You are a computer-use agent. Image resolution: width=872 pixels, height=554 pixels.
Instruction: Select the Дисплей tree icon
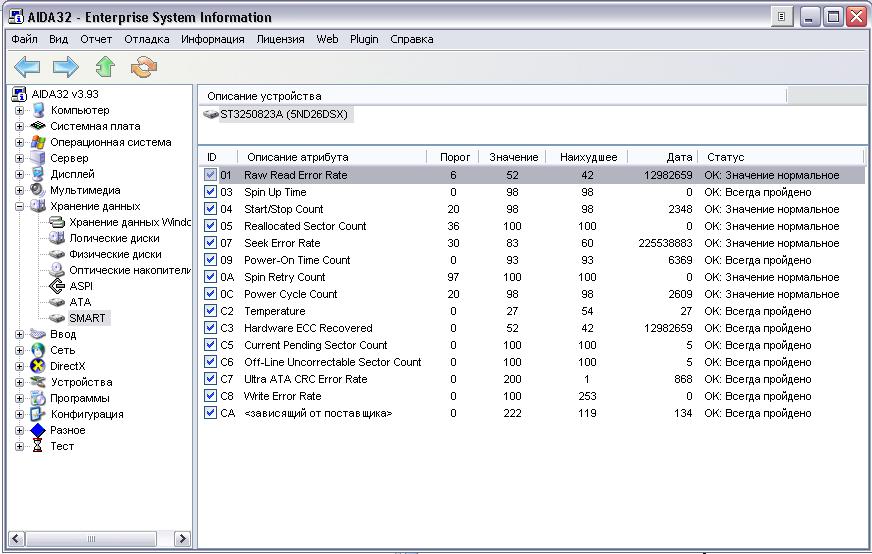pos(38,174)
